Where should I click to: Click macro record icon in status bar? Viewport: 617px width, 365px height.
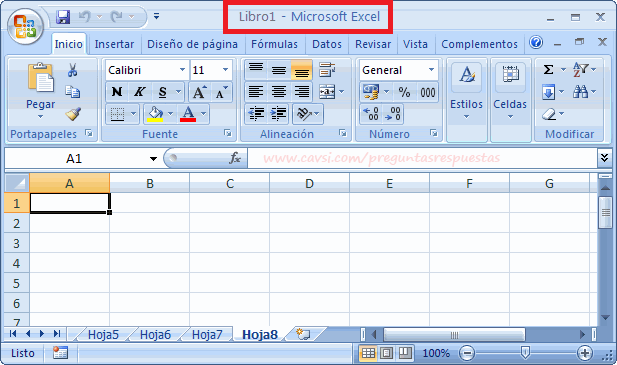point(60,353)
